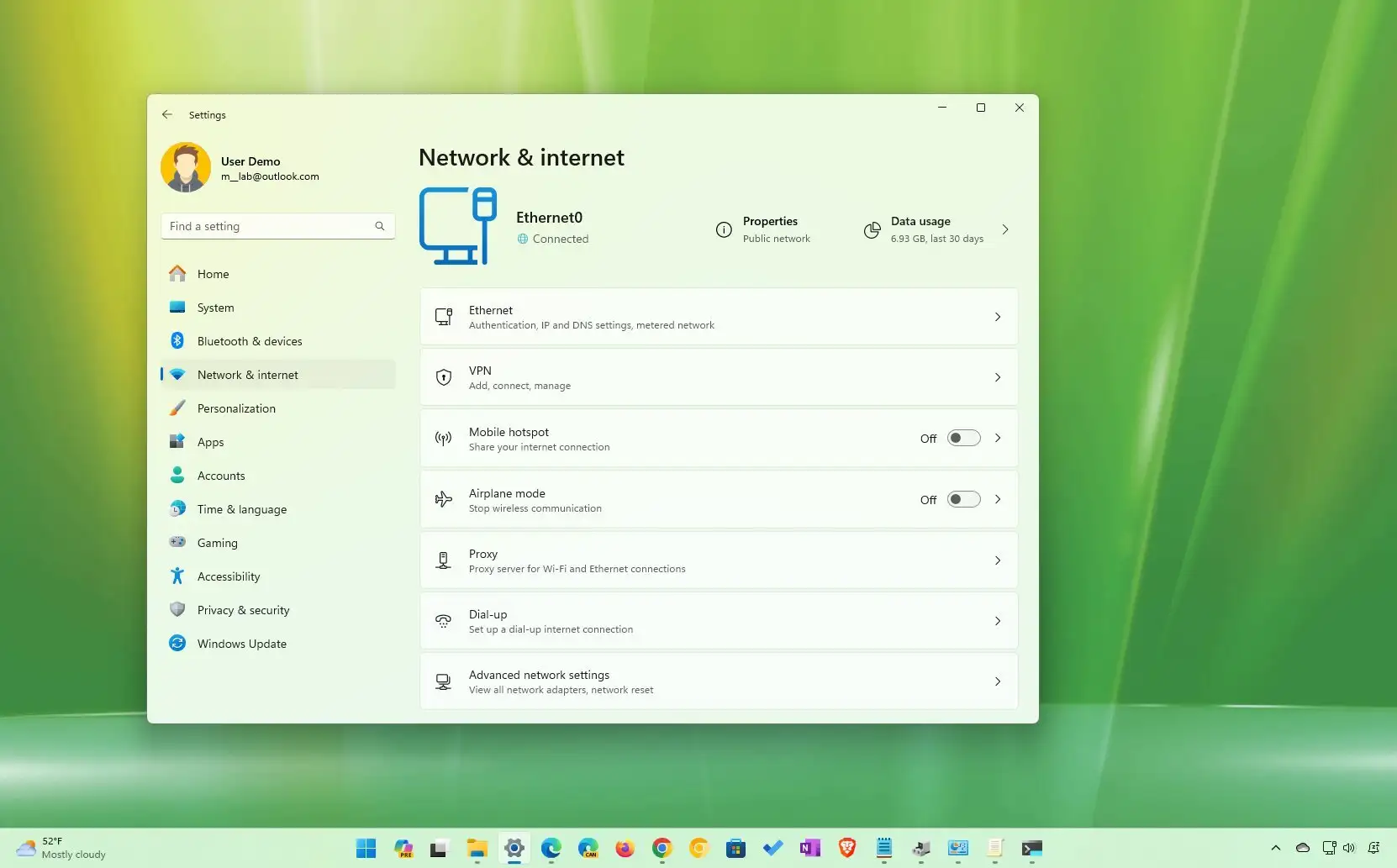Image resolution: width=1397 pixels, height=868 pixels.
Task: Click the VPN shield icon
Action: pos(444,377)
